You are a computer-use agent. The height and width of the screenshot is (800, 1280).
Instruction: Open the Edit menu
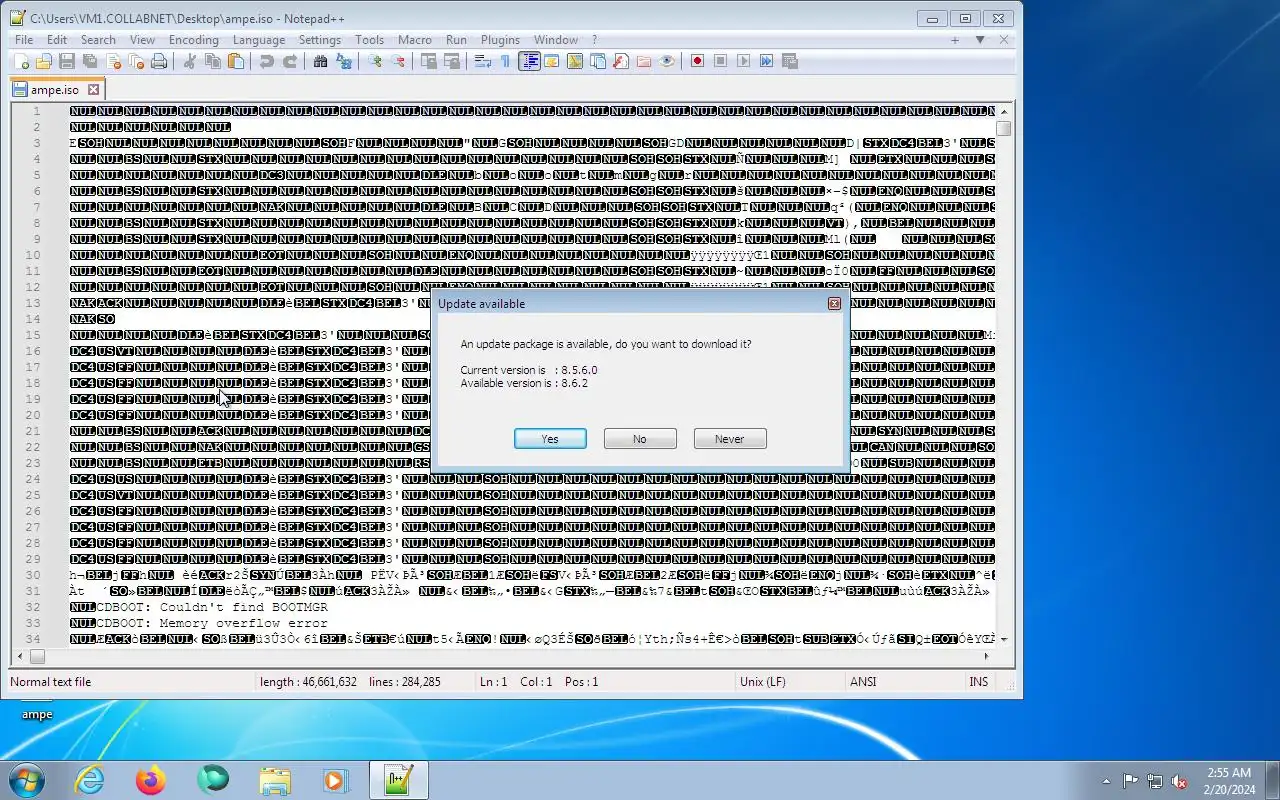point(57,40)
